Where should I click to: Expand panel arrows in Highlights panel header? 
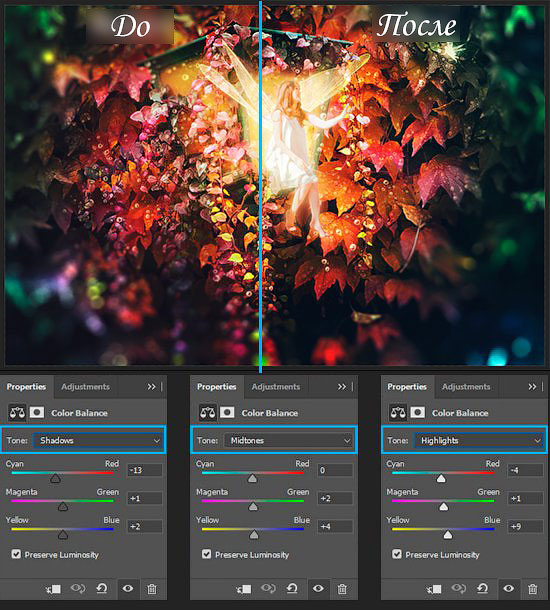(x=532, y=387)
